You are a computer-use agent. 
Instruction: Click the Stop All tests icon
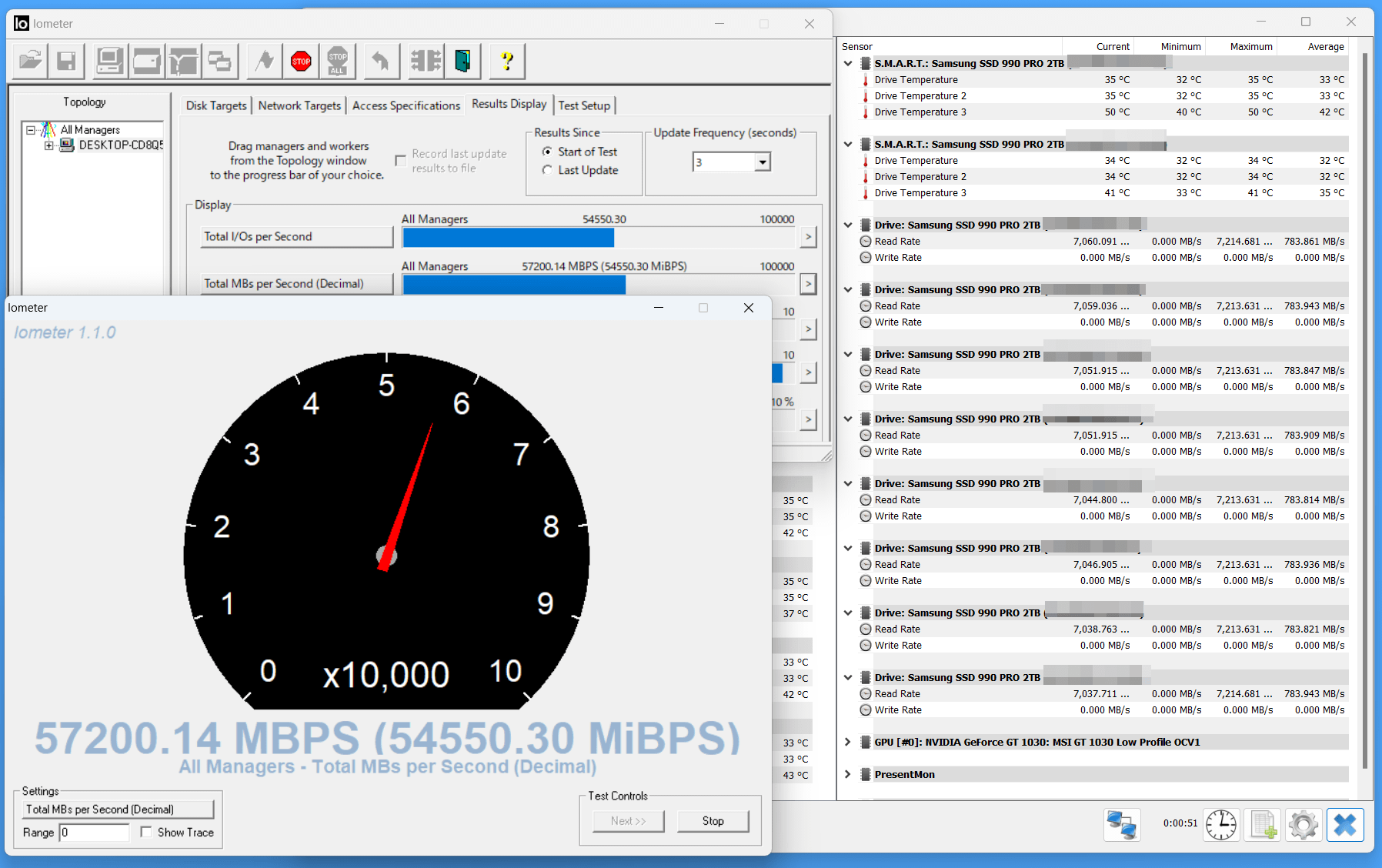(338, 61)
